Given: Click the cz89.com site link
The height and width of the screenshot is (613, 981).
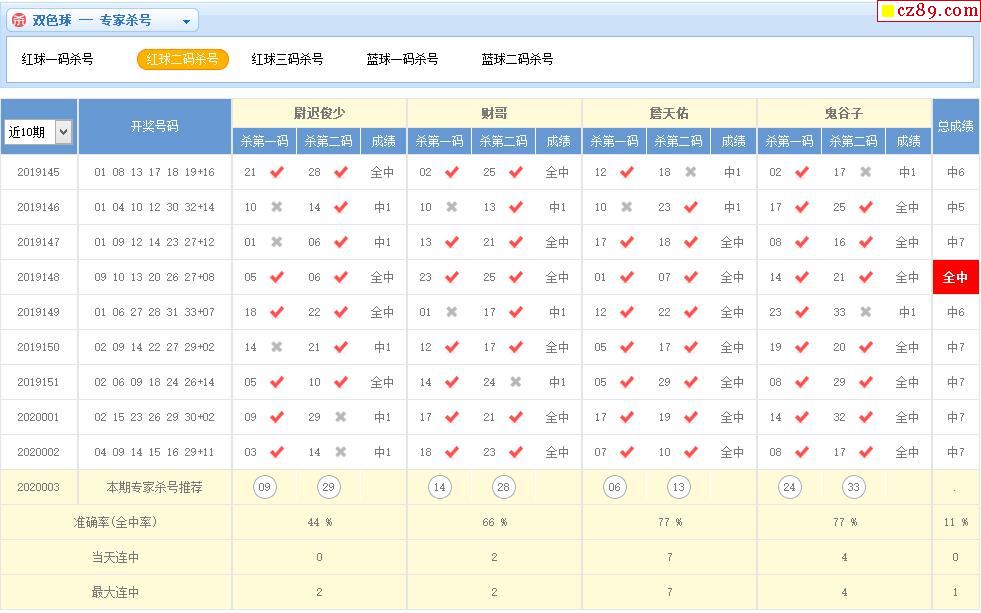Looking at the screenshot, I should 937,10.
